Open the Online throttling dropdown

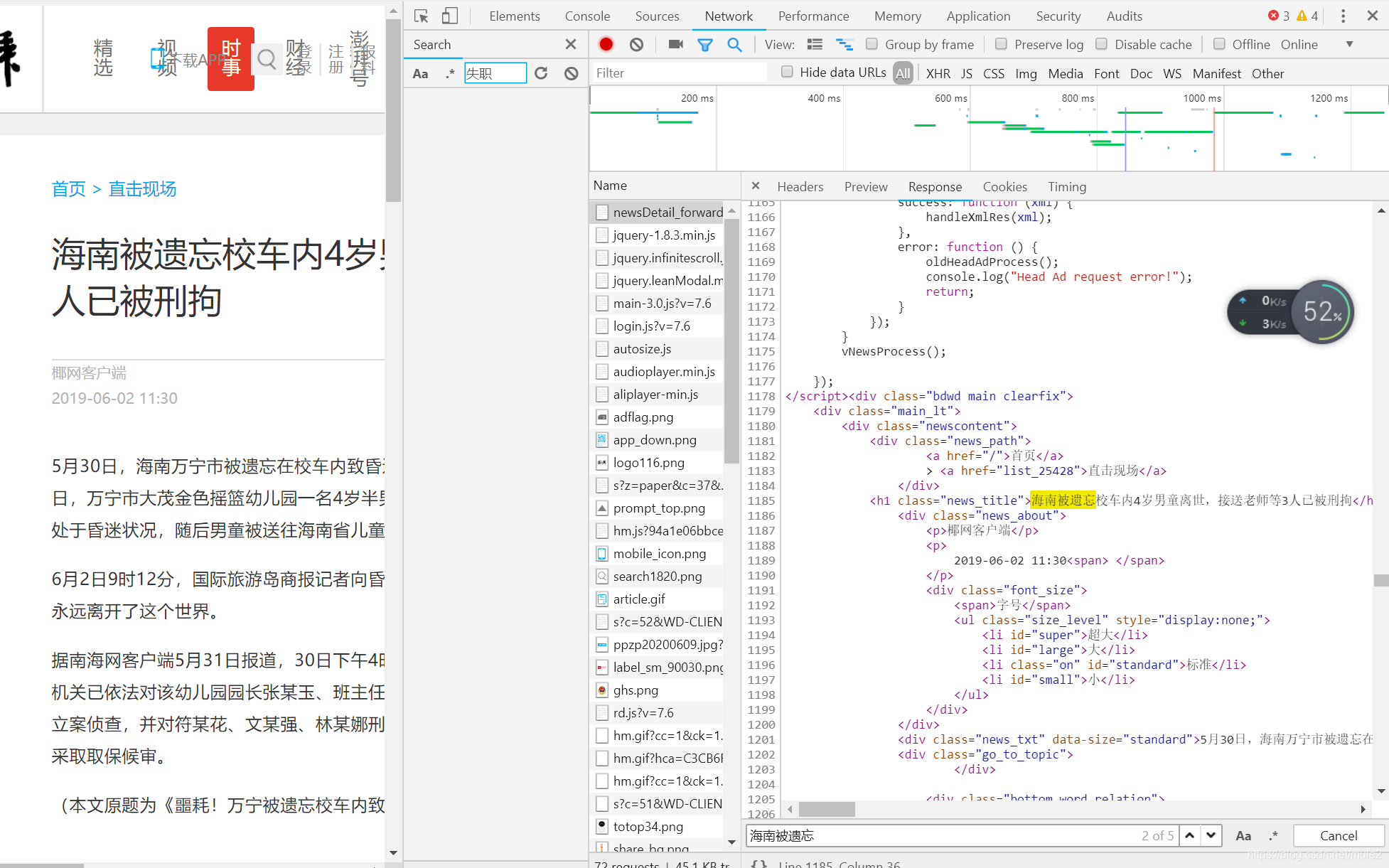point(1317,44)
